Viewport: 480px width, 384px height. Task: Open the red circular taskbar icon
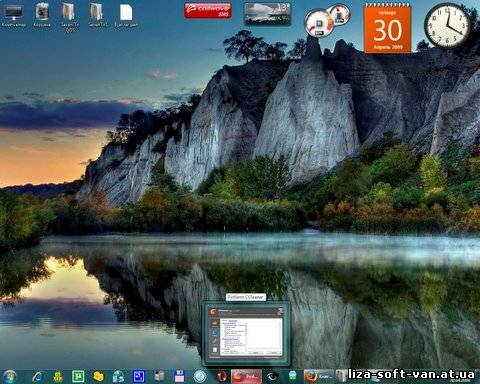[221, 377]
